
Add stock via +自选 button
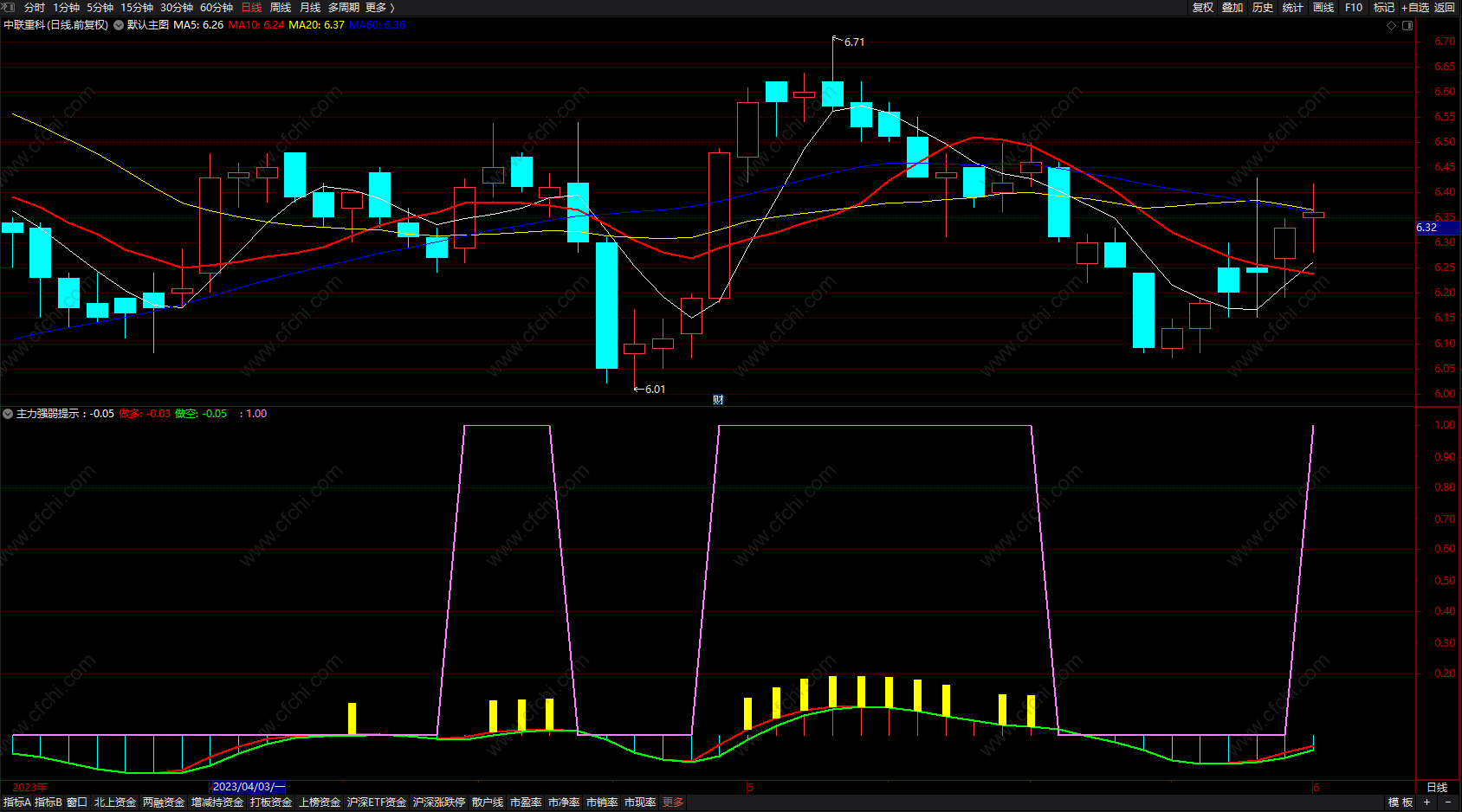tap(1415, 7)
